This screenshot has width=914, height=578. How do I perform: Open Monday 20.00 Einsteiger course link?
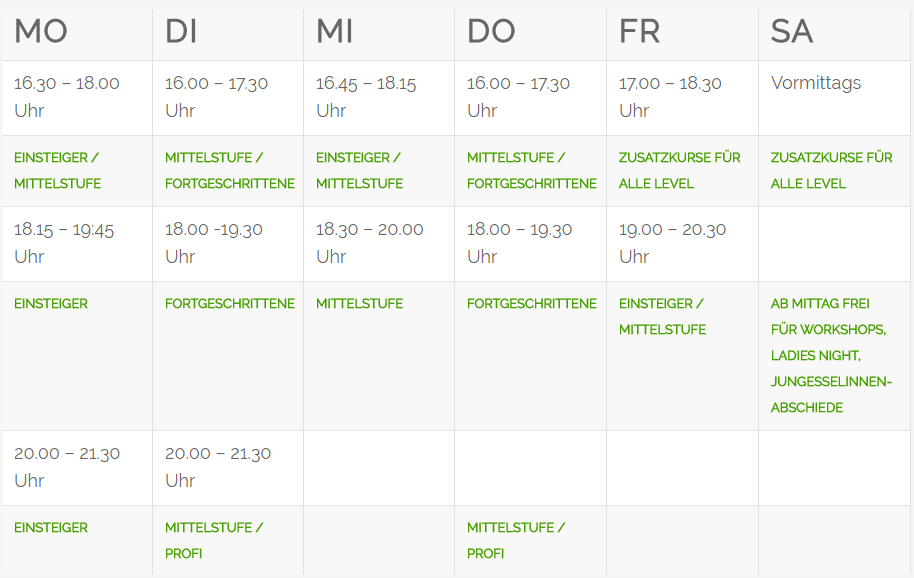click(51, 527)
